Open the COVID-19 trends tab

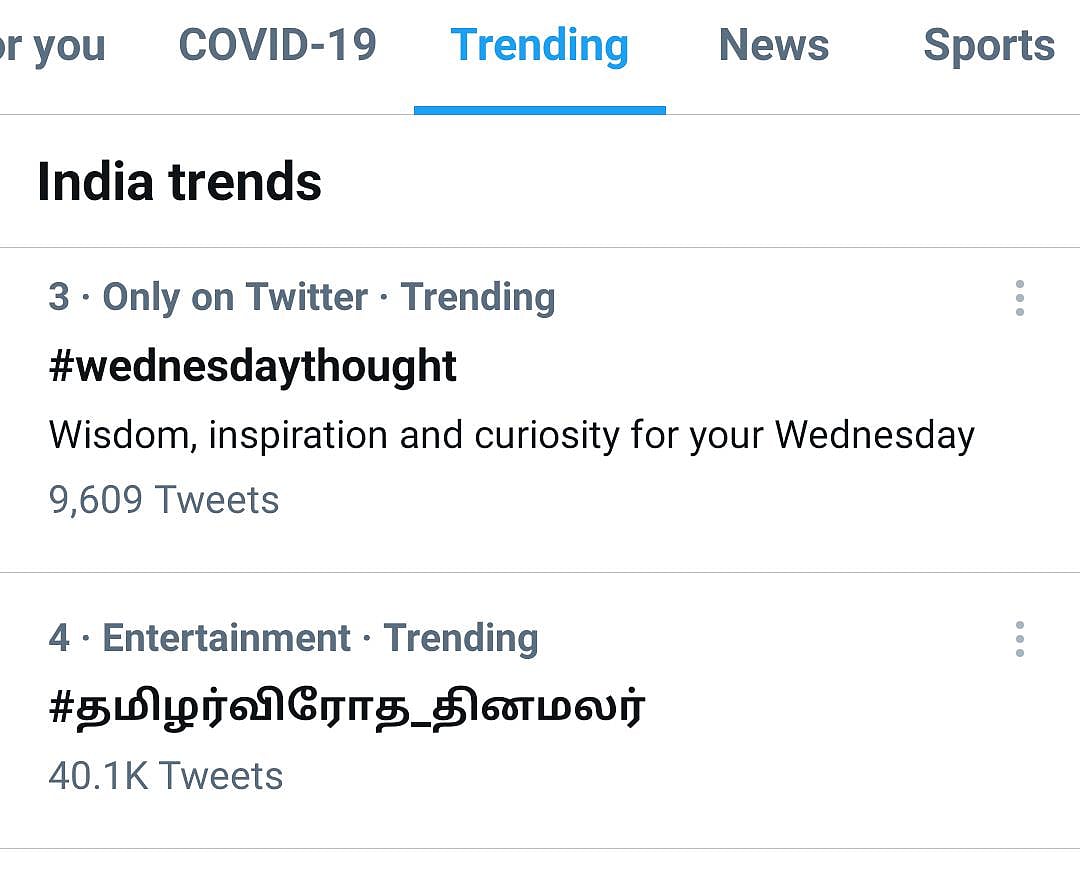coord(278,45)
